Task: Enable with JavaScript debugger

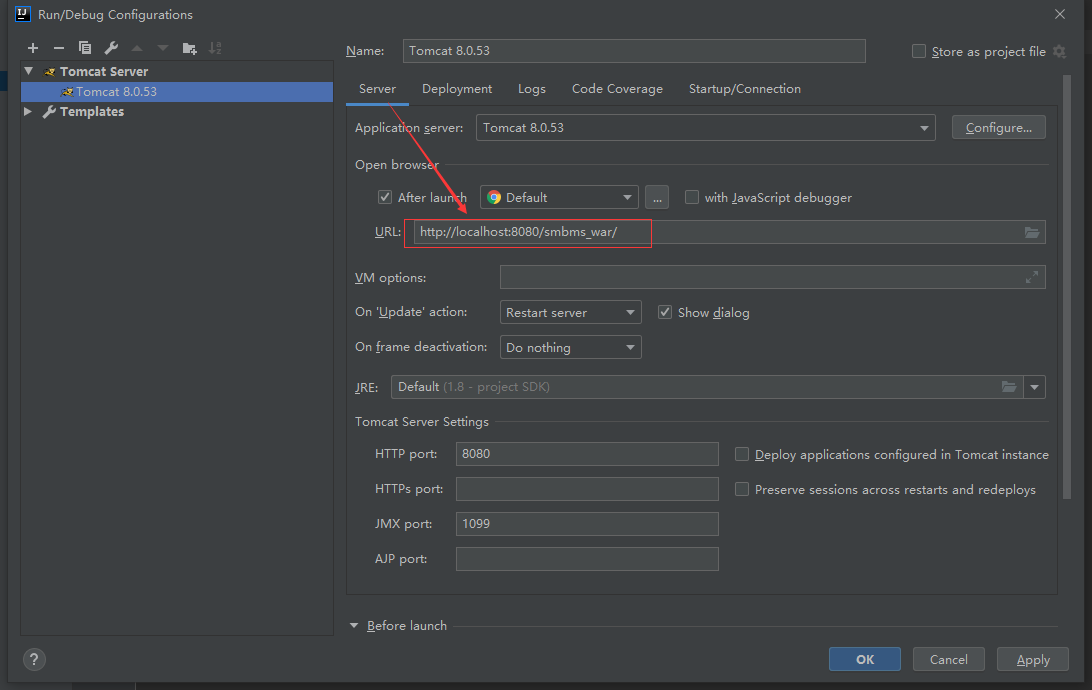Action: click(692, 197)
